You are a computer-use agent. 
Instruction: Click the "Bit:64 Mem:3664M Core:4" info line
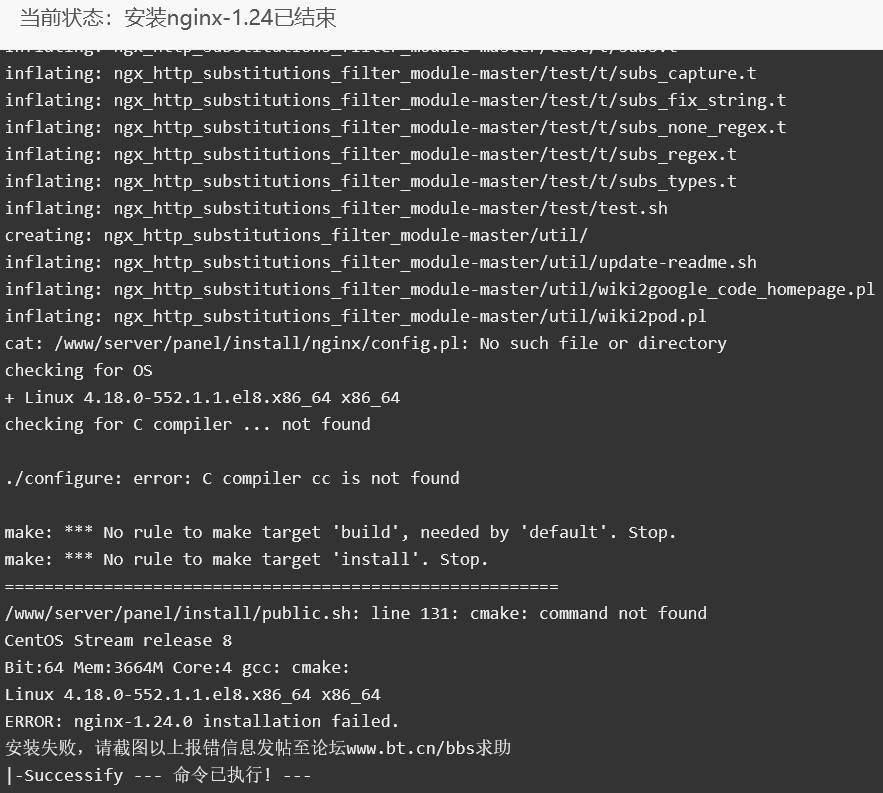(177, 667)
